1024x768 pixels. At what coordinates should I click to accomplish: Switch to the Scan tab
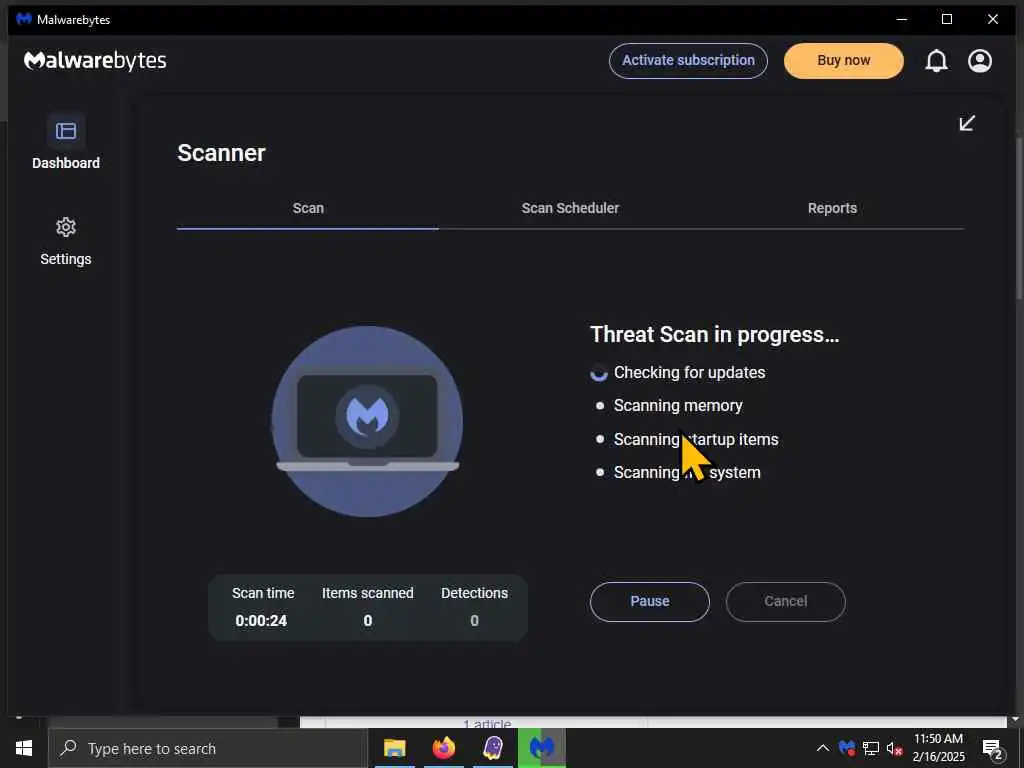pyautogui.click(x=308, y=208)
